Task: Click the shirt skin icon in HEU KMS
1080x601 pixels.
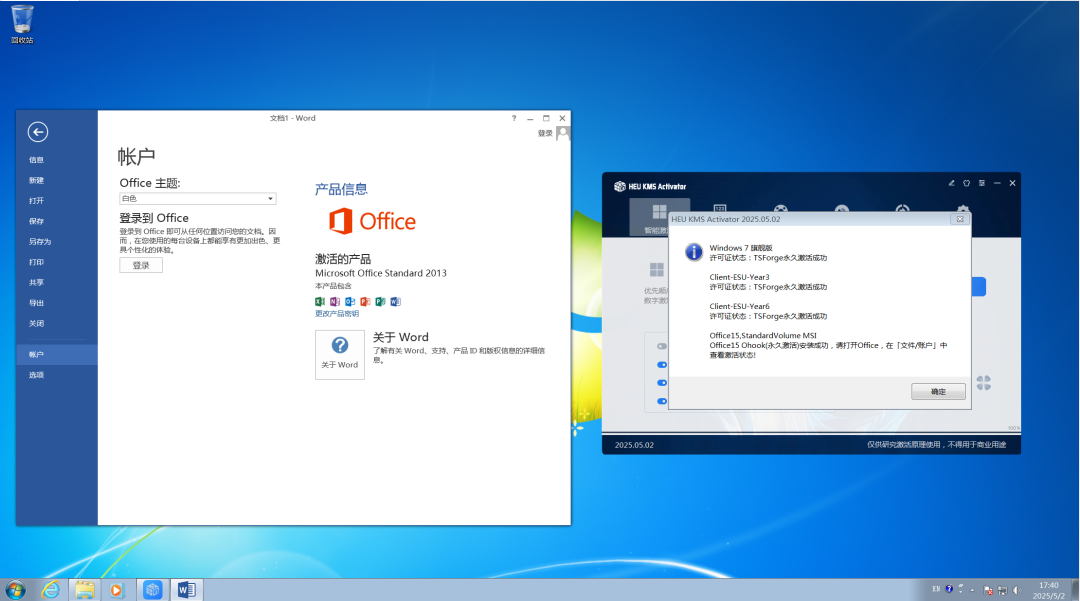Action: (966, 183)
